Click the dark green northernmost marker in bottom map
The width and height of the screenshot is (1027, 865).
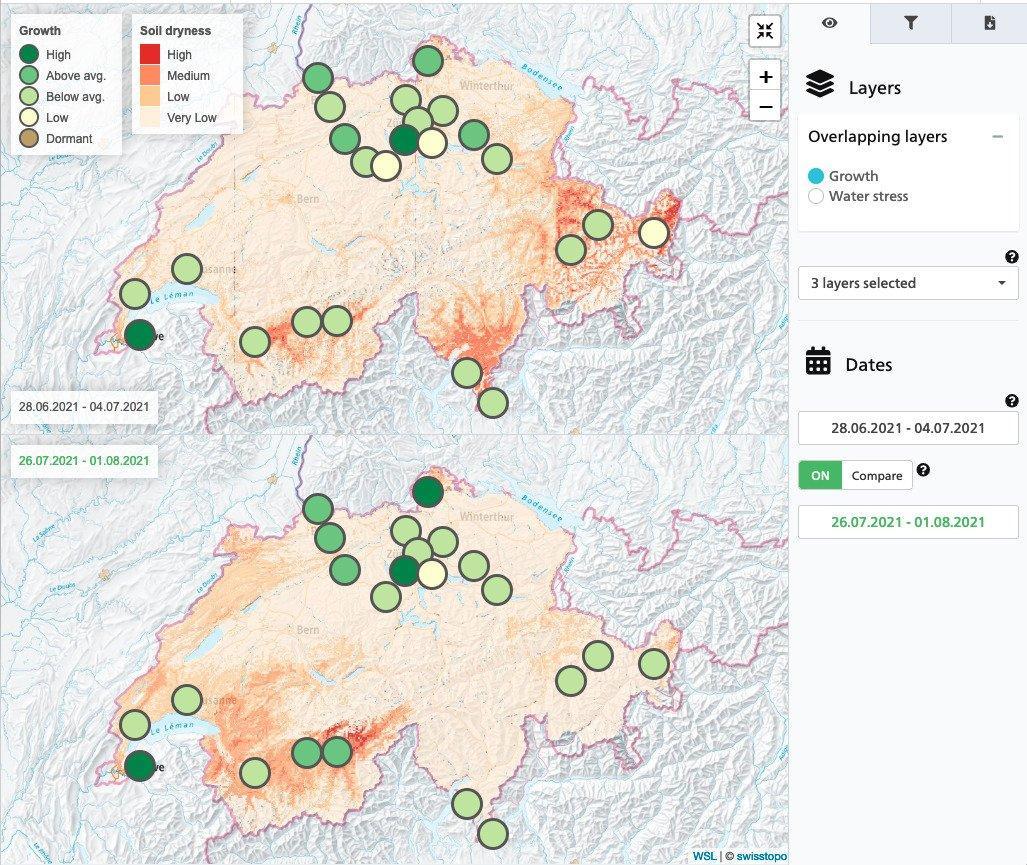click(x=428, y=492)
